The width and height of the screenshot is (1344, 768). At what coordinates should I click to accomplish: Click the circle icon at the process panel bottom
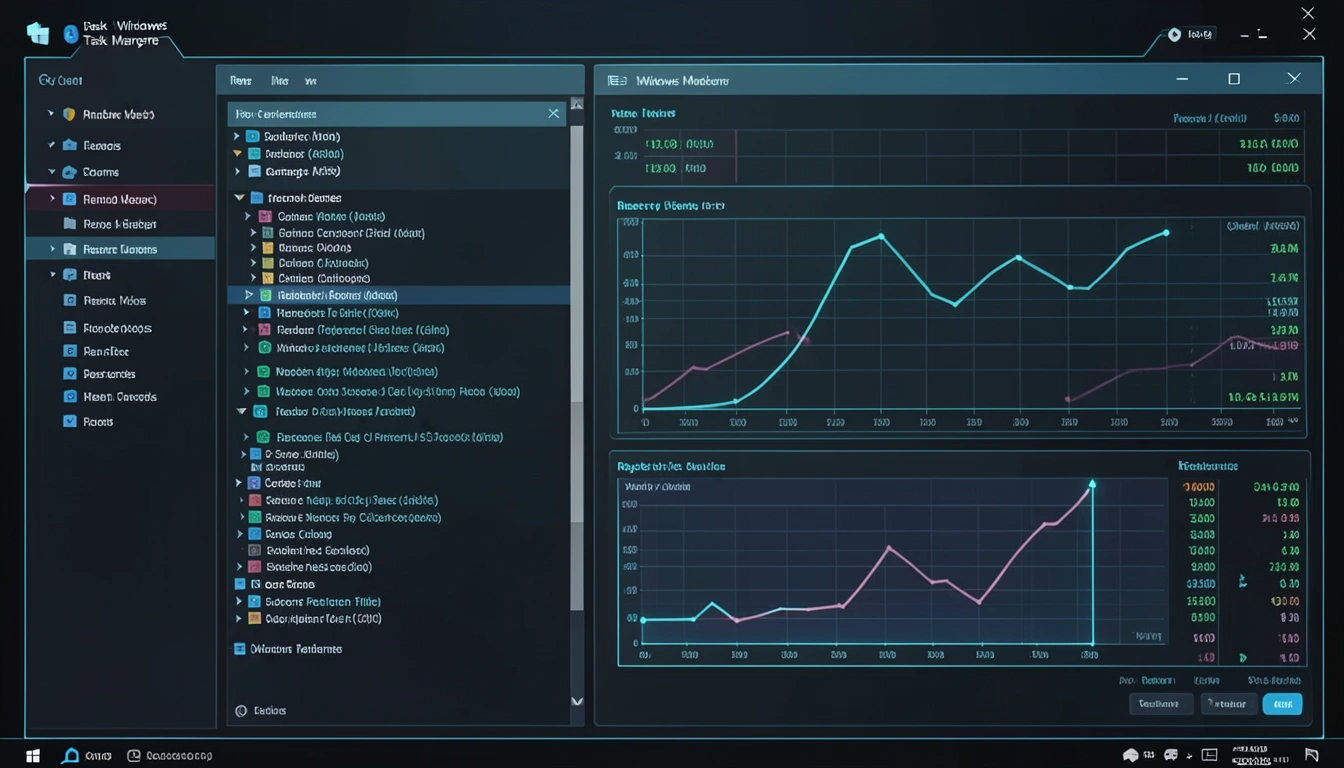pyautogui.click(x=240, y=711)
